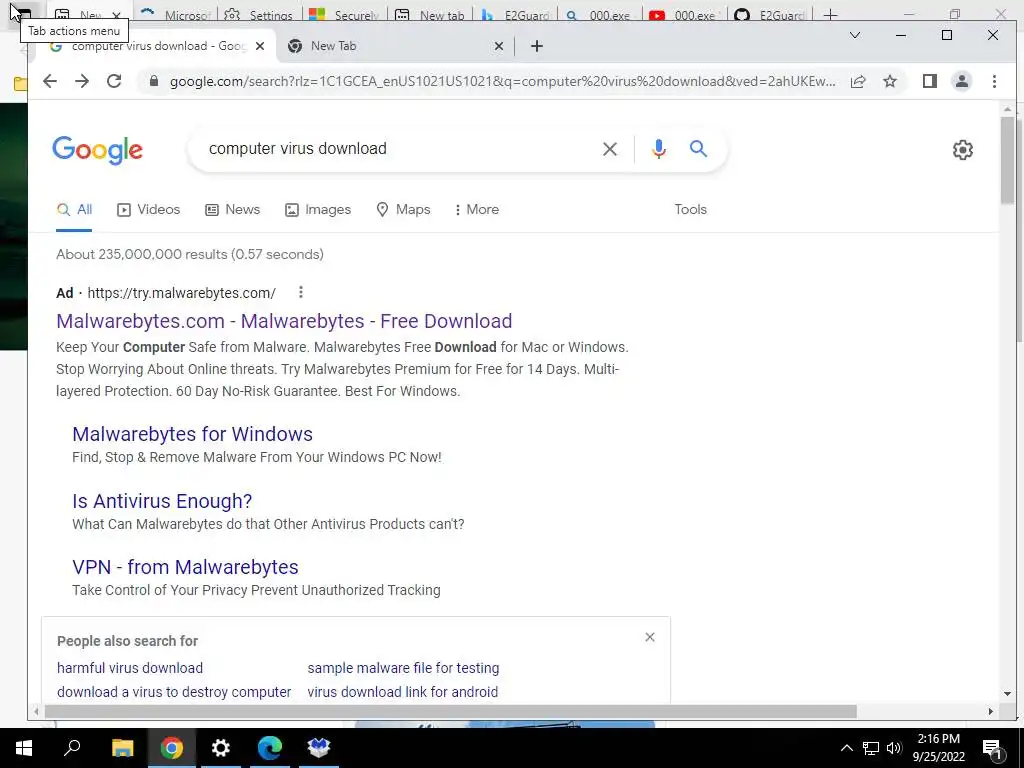Open the search Tools options
1024x768 pixels.
(x=690, y=210)
